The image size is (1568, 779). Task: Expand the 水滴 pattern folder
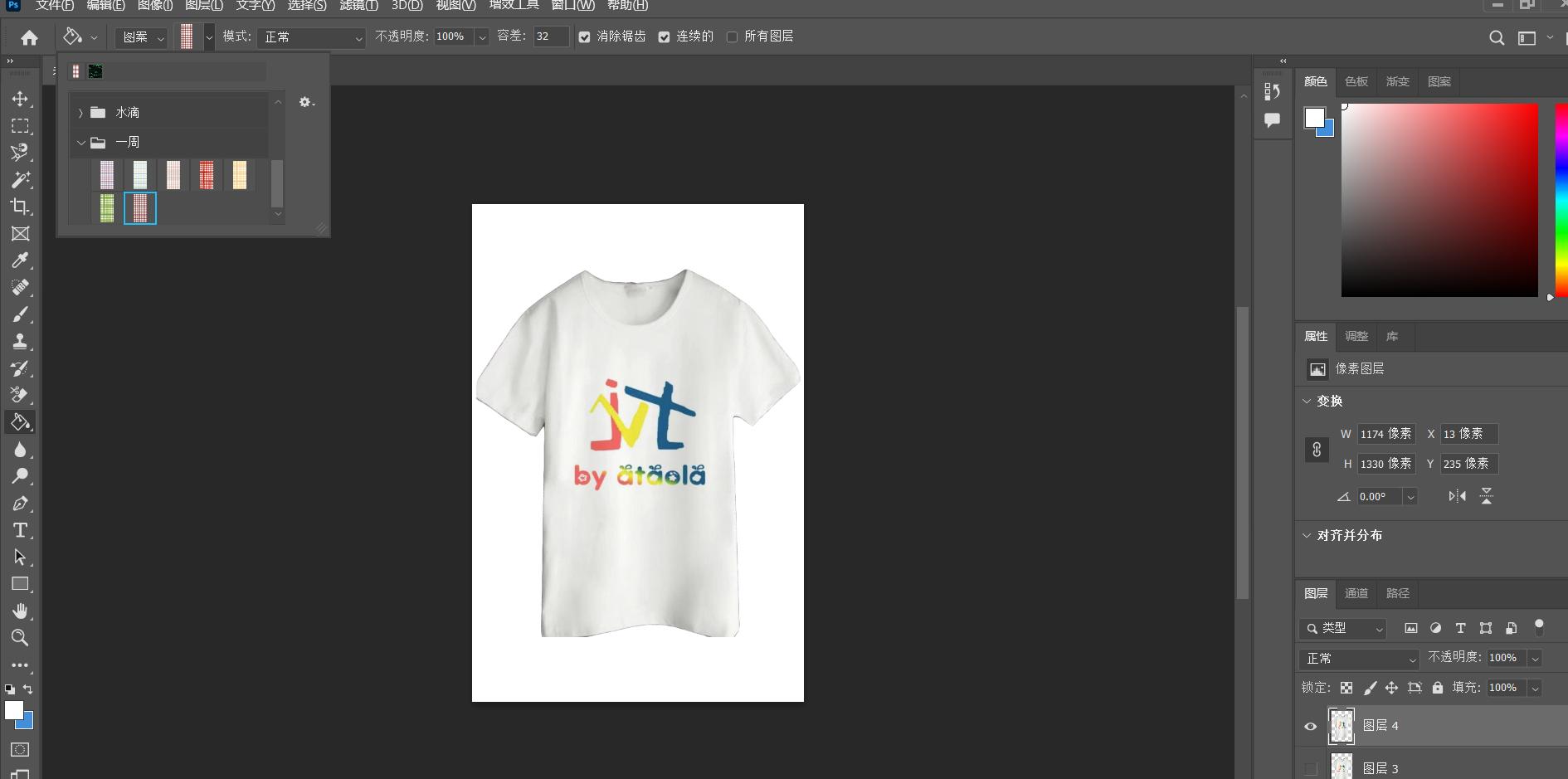(80, 113)
